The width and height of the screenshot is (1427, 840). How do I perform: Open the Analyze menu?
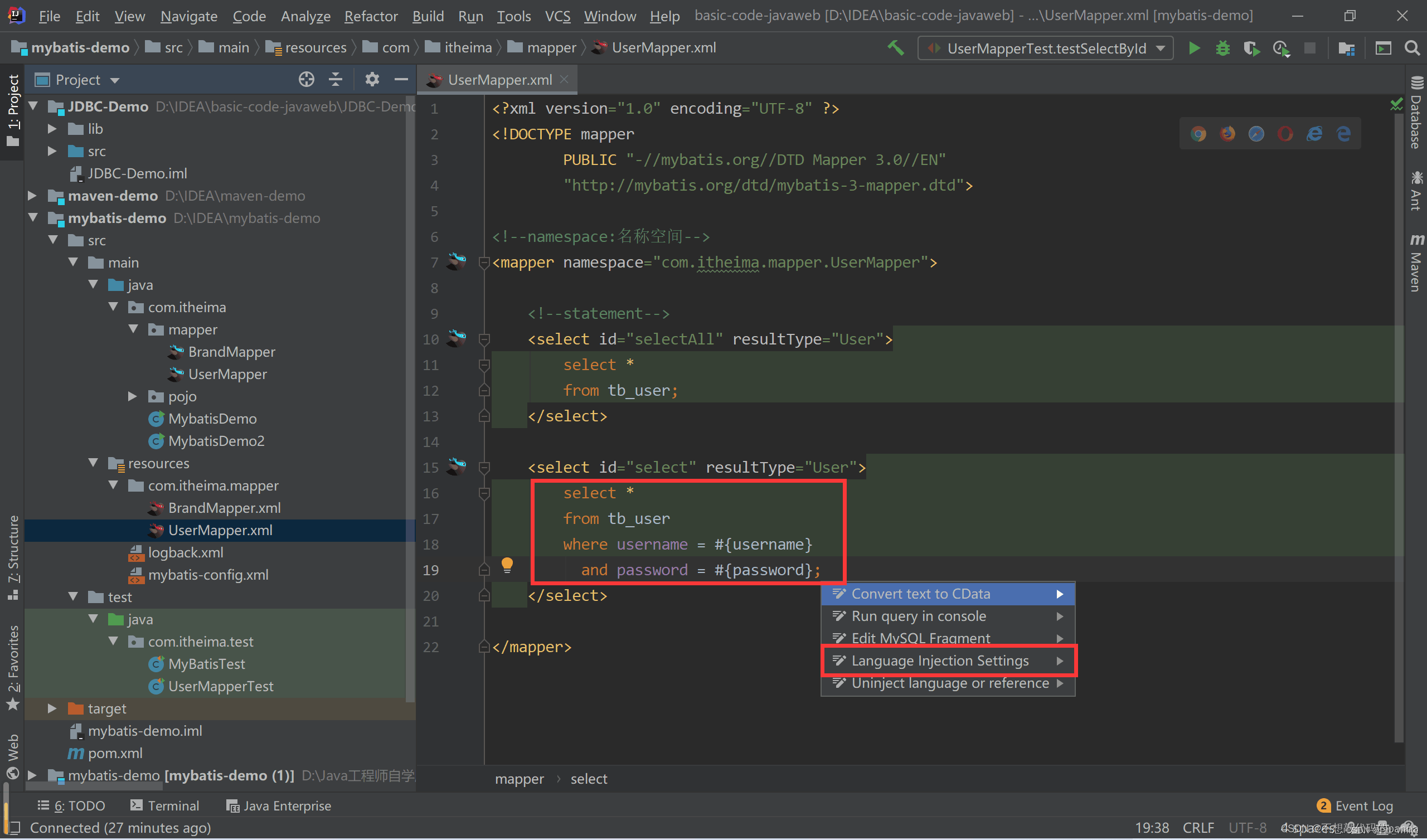pos(305,16)
